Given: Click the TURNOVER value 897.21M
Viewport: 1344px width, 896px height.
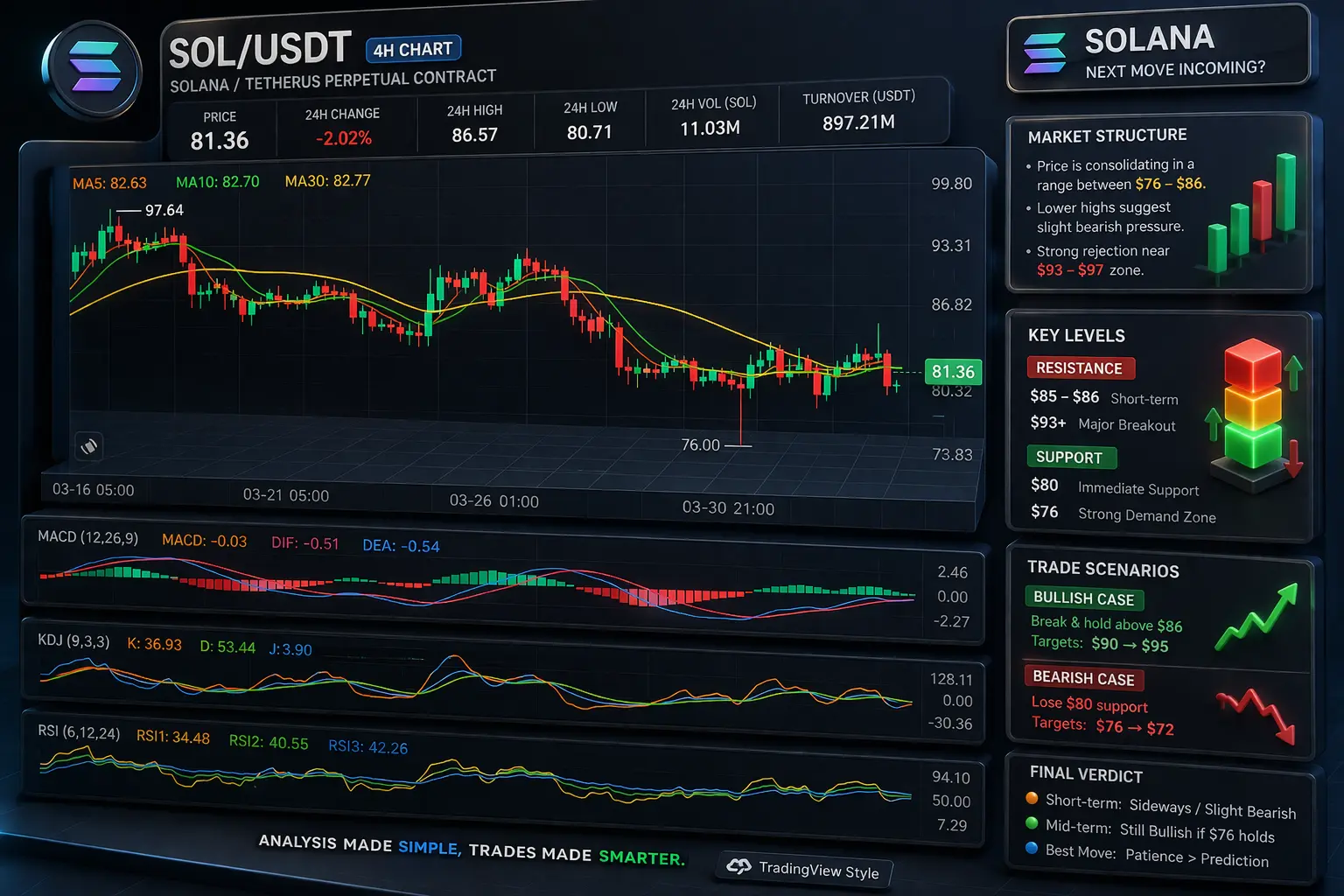Looking at the screenshot, I should tap(858, 122).
